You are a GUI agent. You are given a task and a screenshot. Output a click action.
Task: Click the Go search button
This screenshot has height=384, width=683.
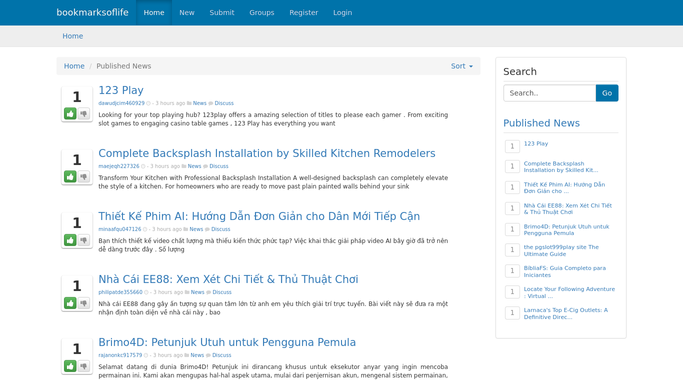click(607, 93)
